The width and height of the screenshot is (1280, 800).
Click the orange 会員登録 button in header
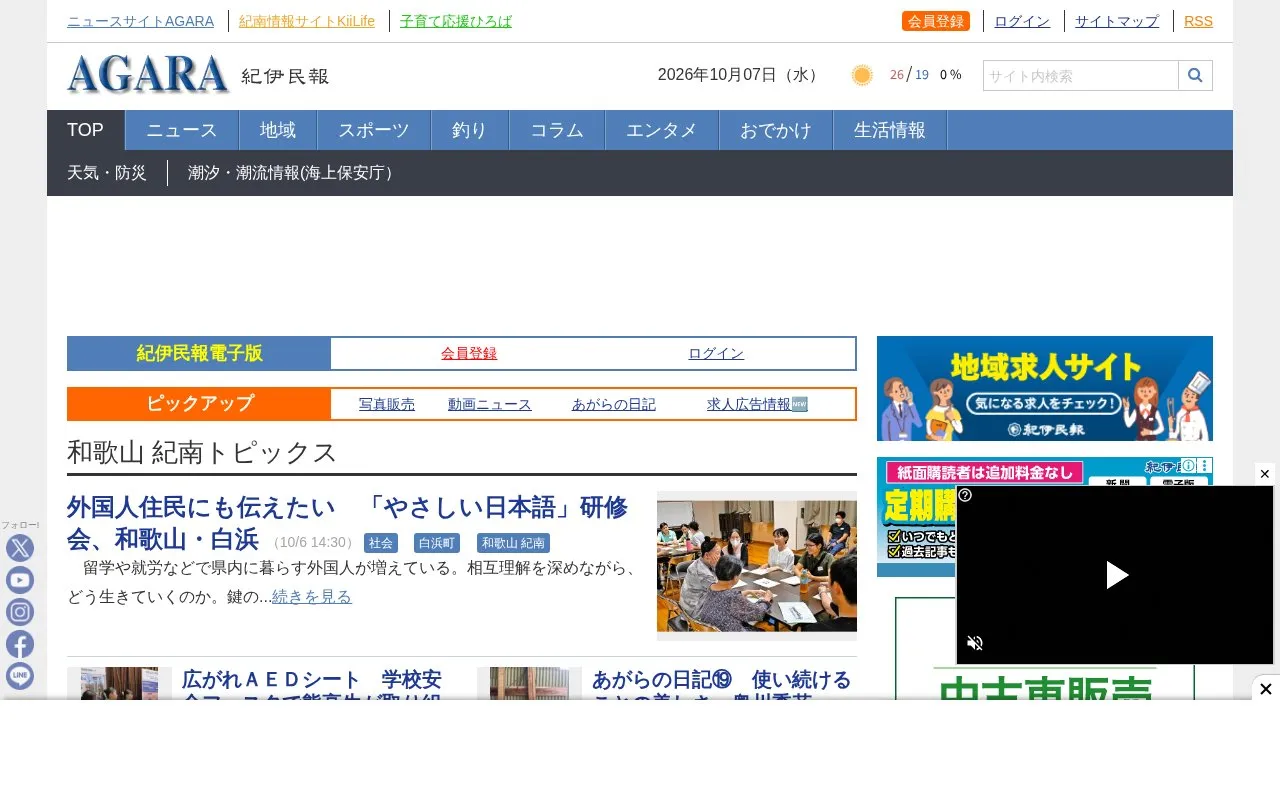936,21
